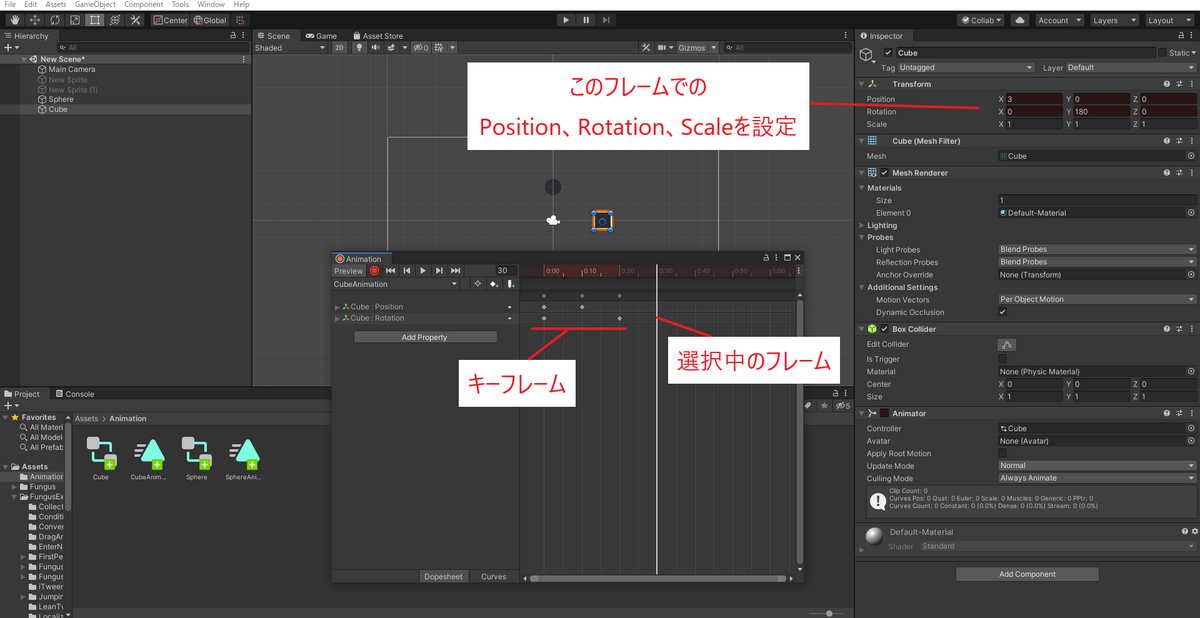Go to next animation keyframe
Screen dimensions: 1200x618
(x=439, y=271)
